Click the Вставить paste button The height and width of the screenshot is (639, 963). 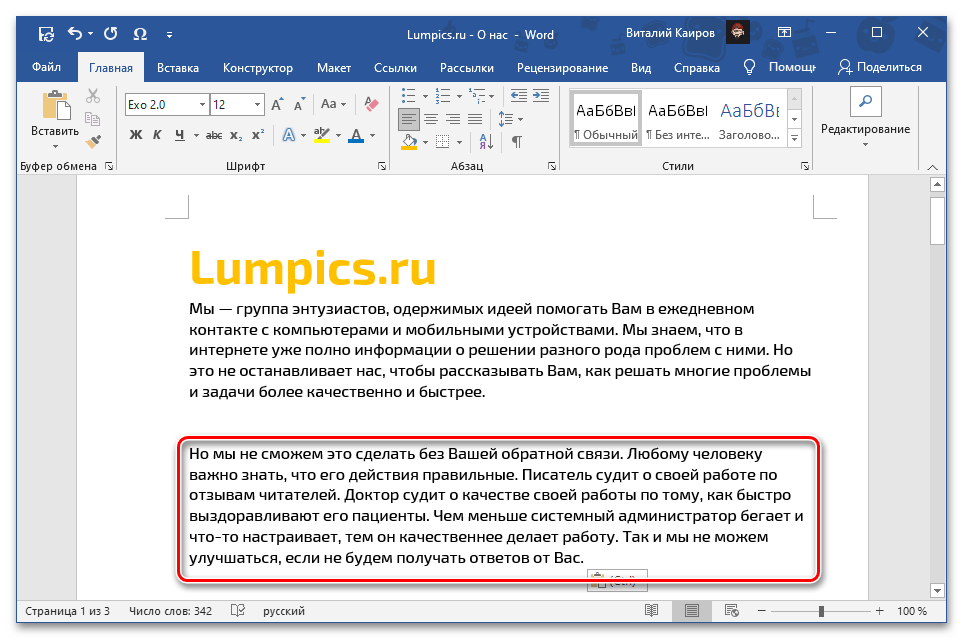54,117
